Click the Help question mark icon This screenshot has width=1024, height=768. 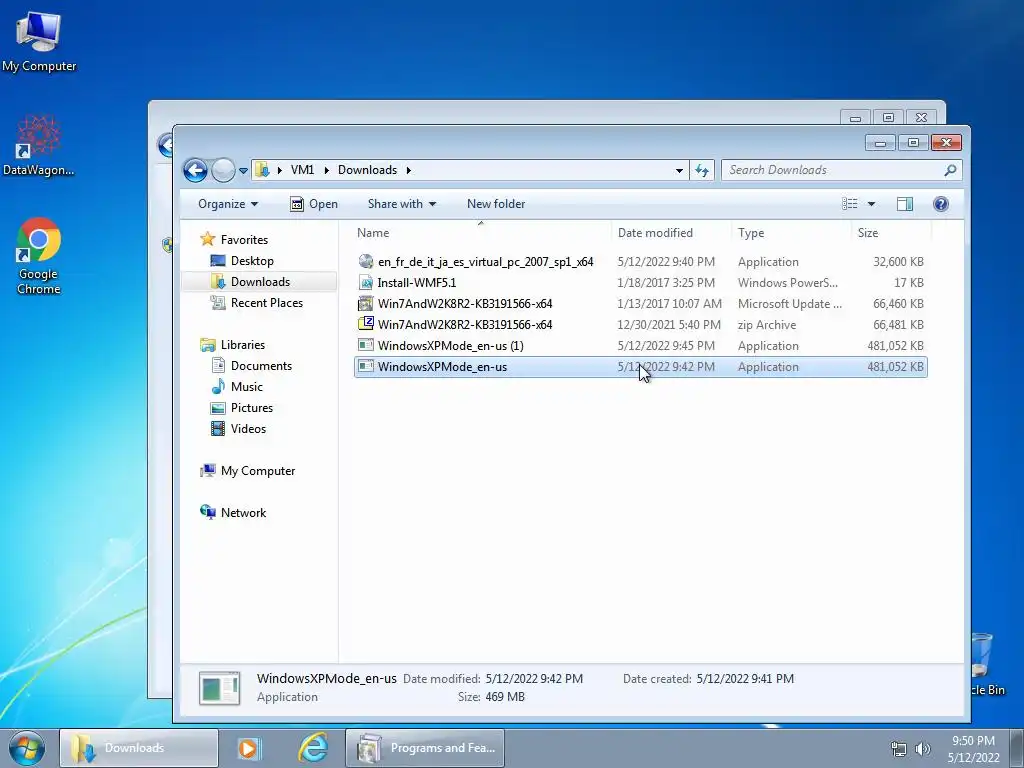click(940, 204)
